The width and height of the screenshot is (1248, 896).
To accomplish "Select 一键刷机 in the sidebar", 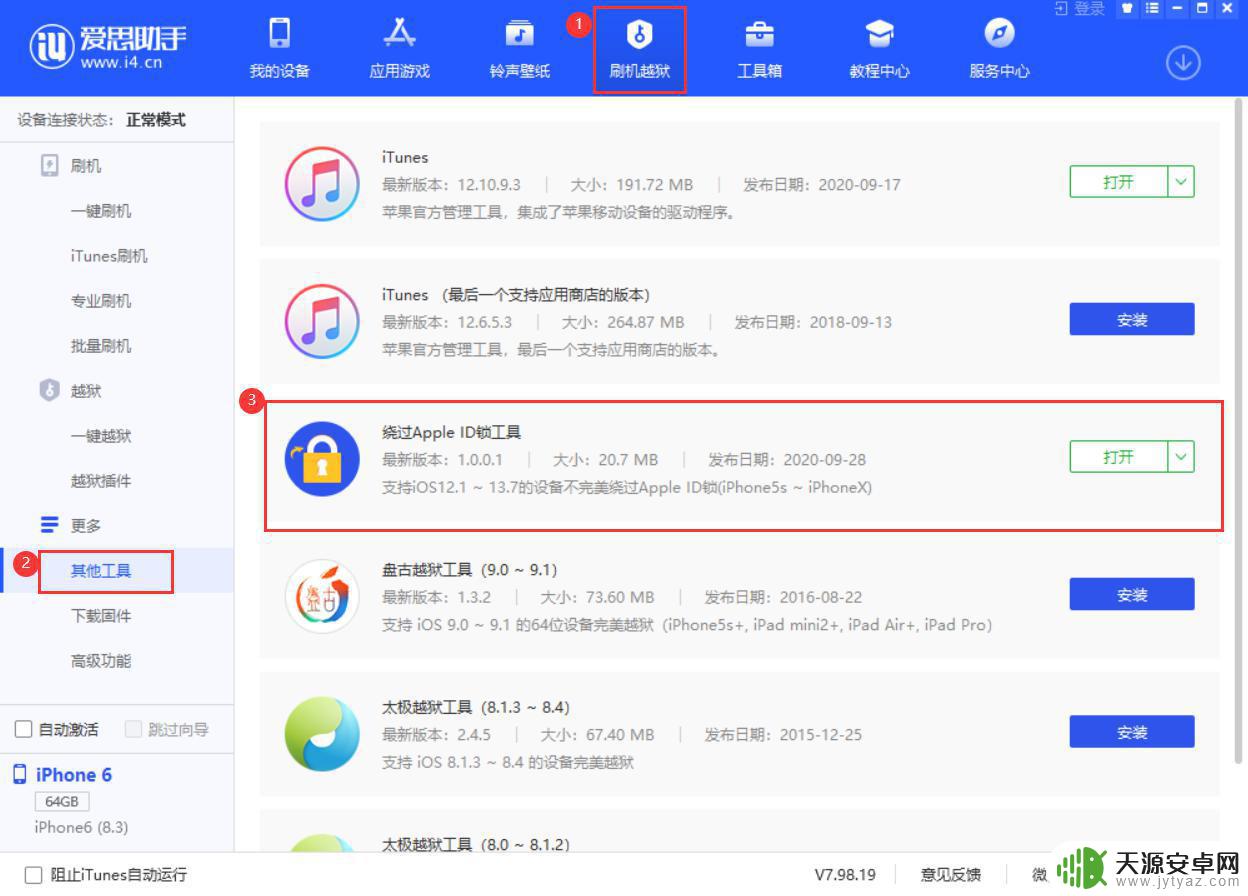I will pyautogui.click(x=101, y=211).
